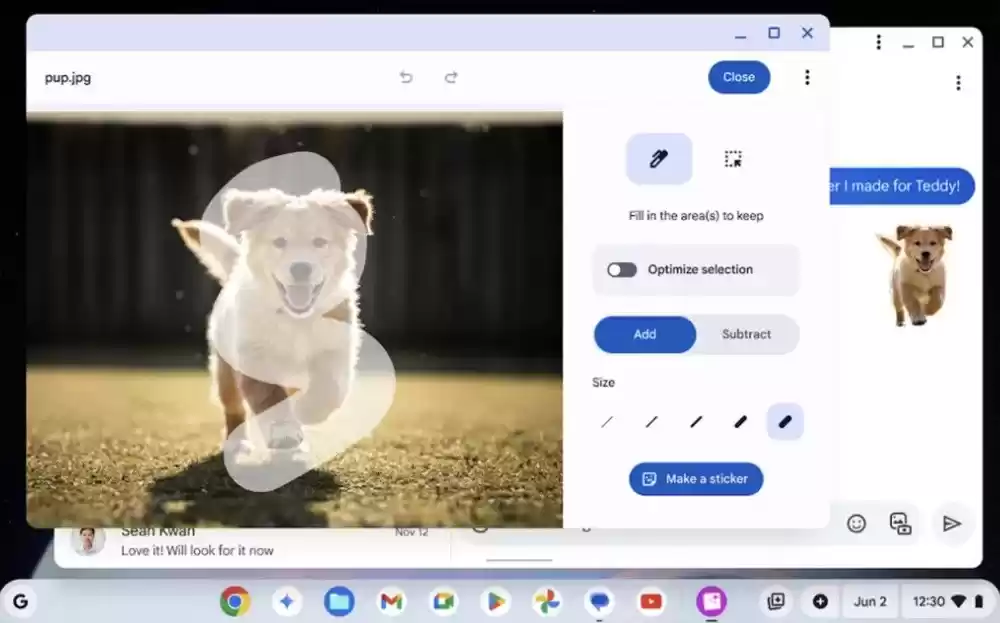Attach an image in the Messages conversation

899,523
